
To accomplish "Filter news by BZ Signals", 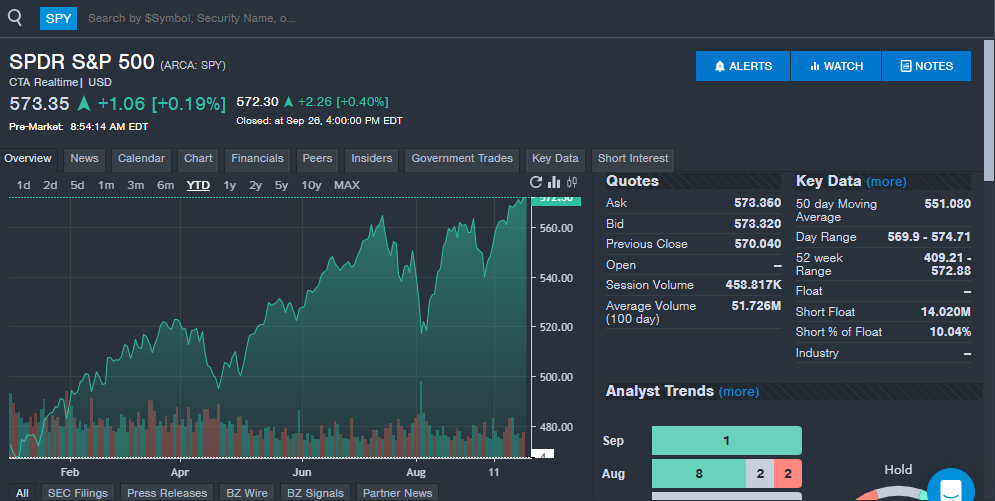I will coord(315,493).
